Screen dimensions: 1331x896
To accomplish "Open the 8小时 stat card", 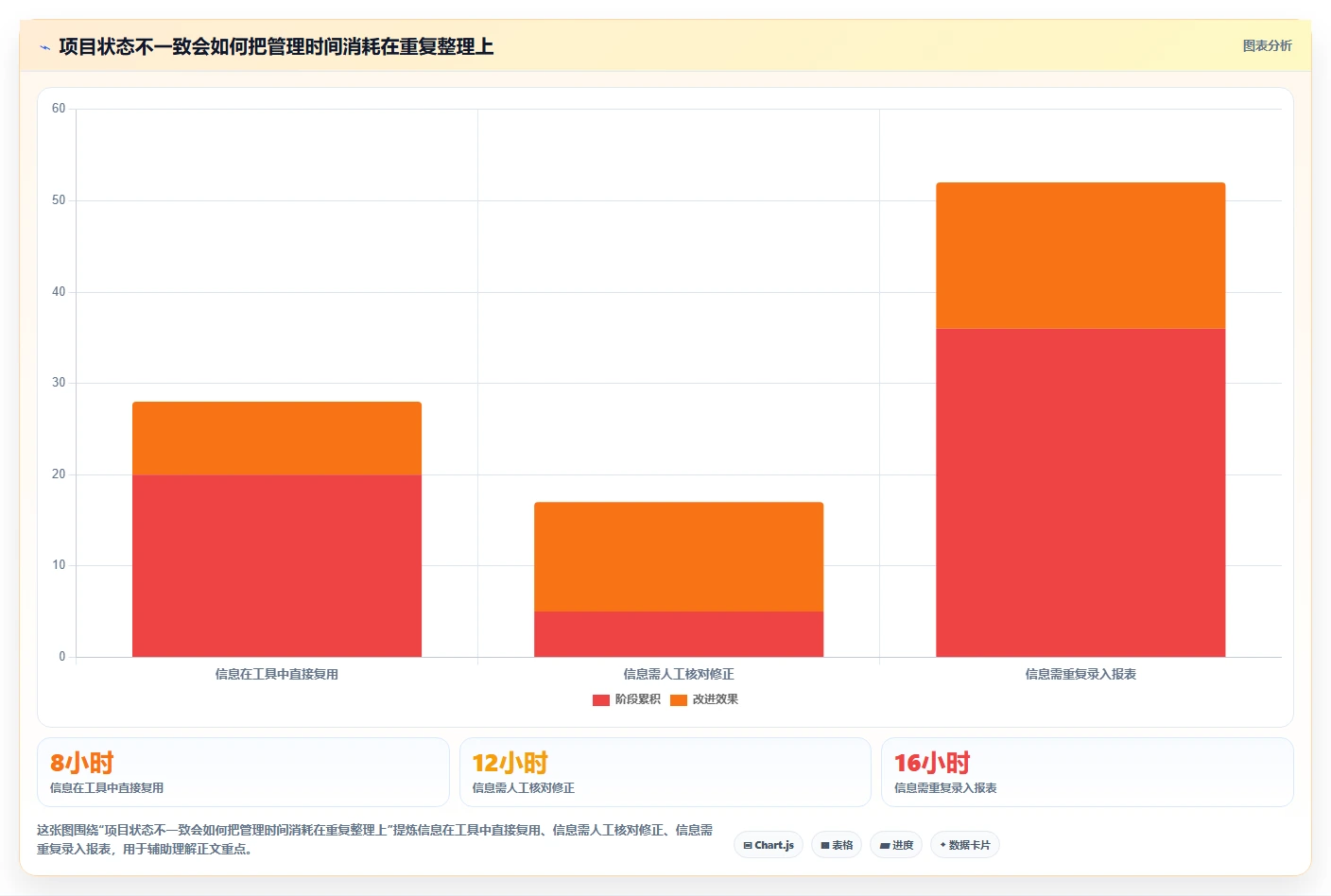I will (x=243, y=772).
